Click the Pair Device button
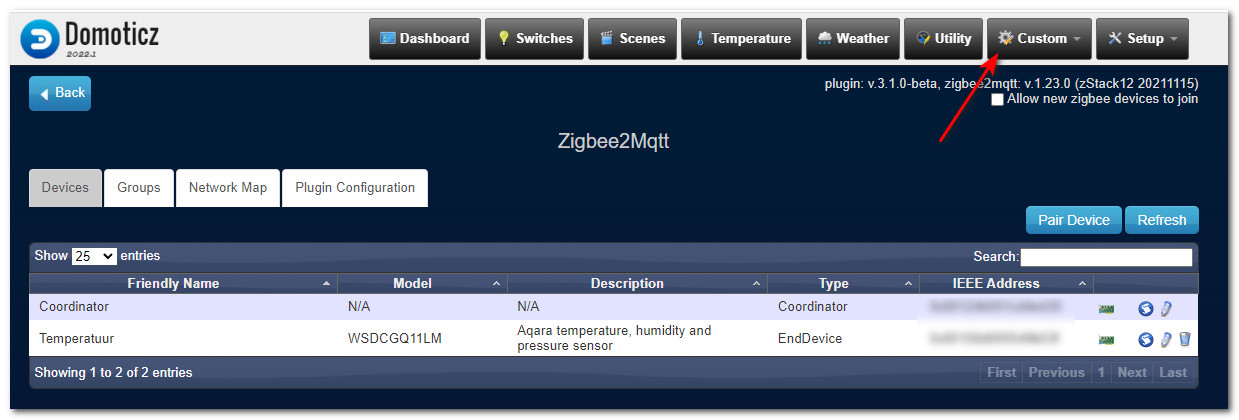This screenshot has width=1239, height=420. (1074, 220)
